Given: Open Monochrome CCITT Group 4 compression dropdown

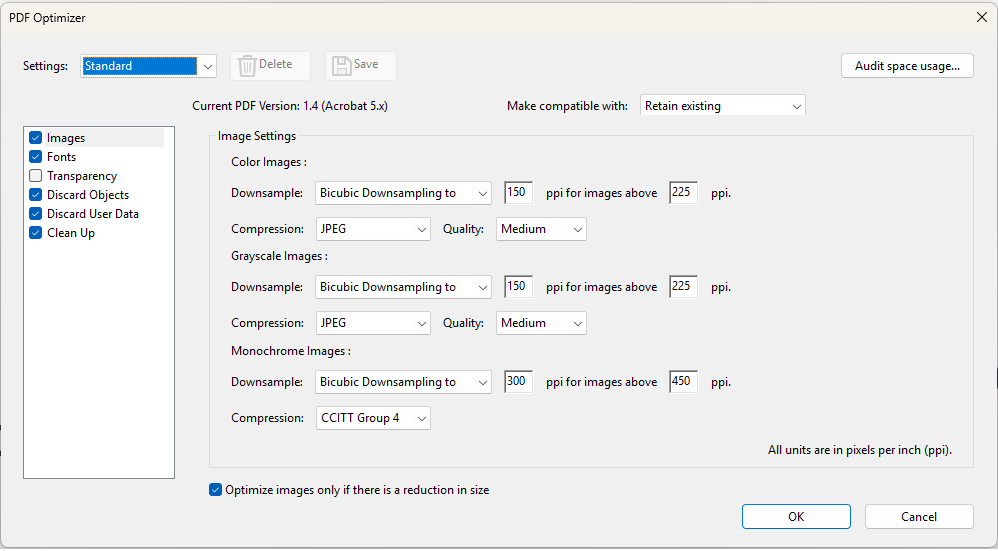Looking at the screenshot, I should [x=373, y=418].
